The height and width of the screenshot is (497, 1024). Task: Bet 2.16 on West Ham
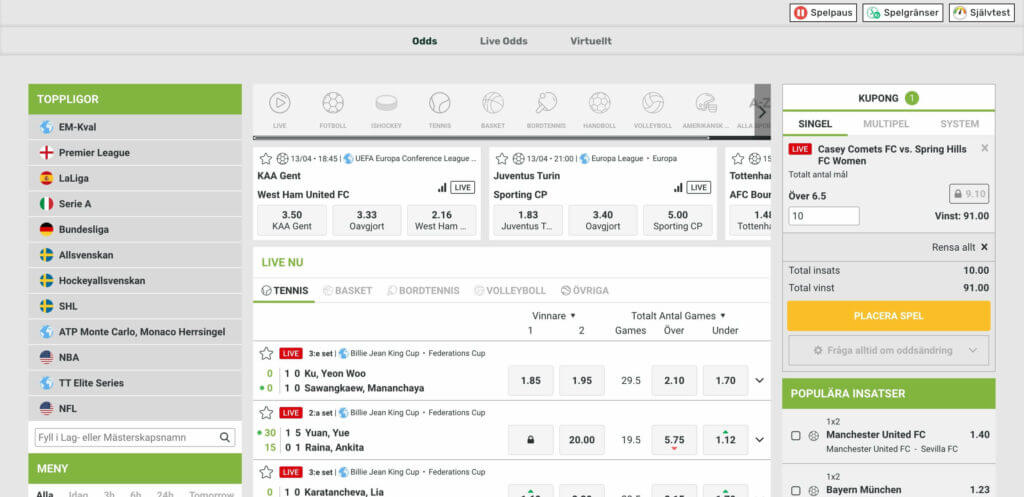coord(441,220)
